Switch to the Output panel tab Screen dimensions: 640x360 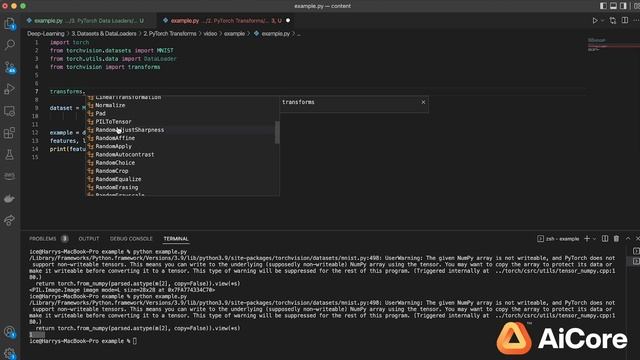point(89,239)
